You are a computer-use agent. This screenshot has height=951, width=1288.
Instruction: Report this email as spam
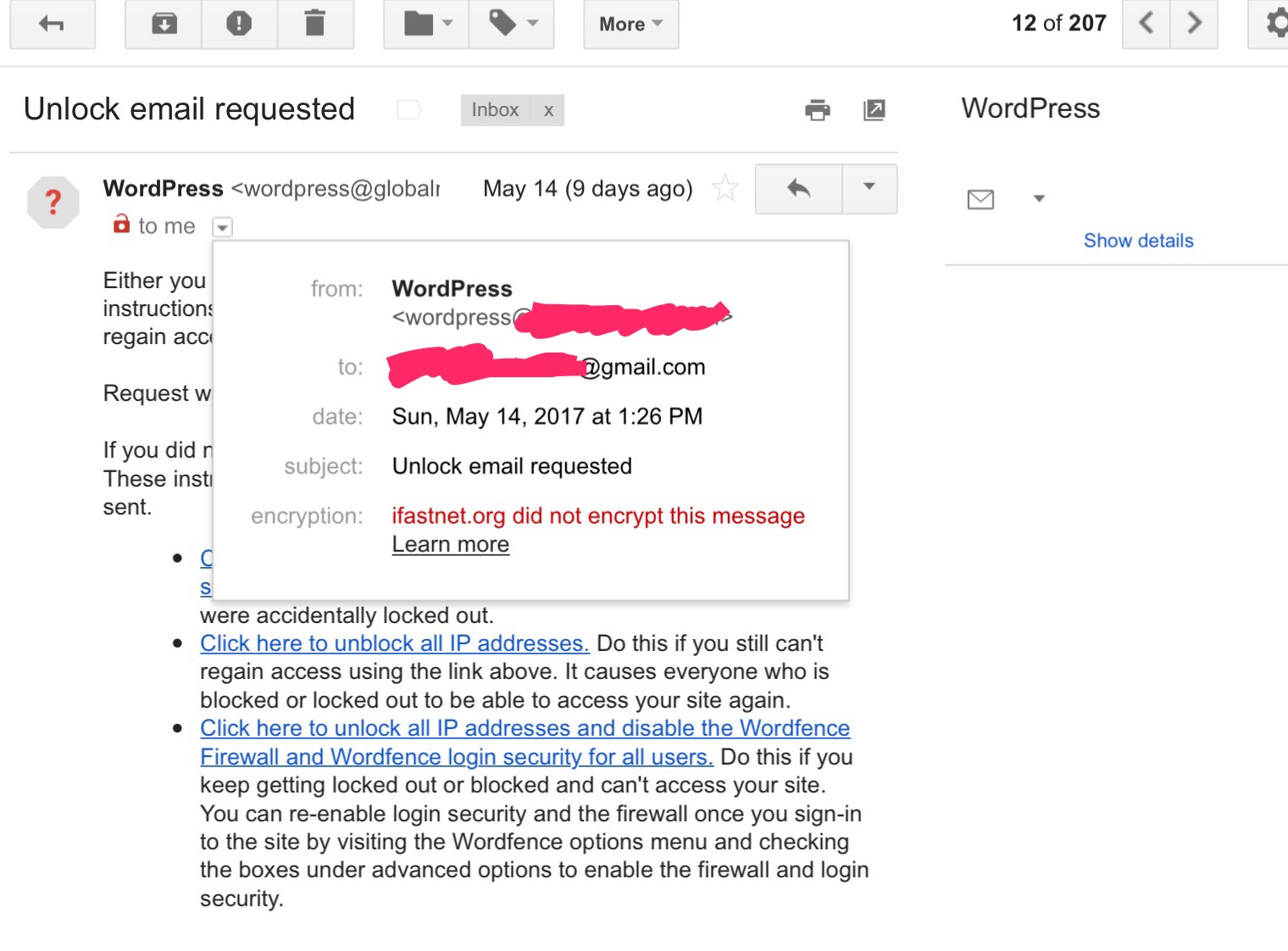point(239,24)
